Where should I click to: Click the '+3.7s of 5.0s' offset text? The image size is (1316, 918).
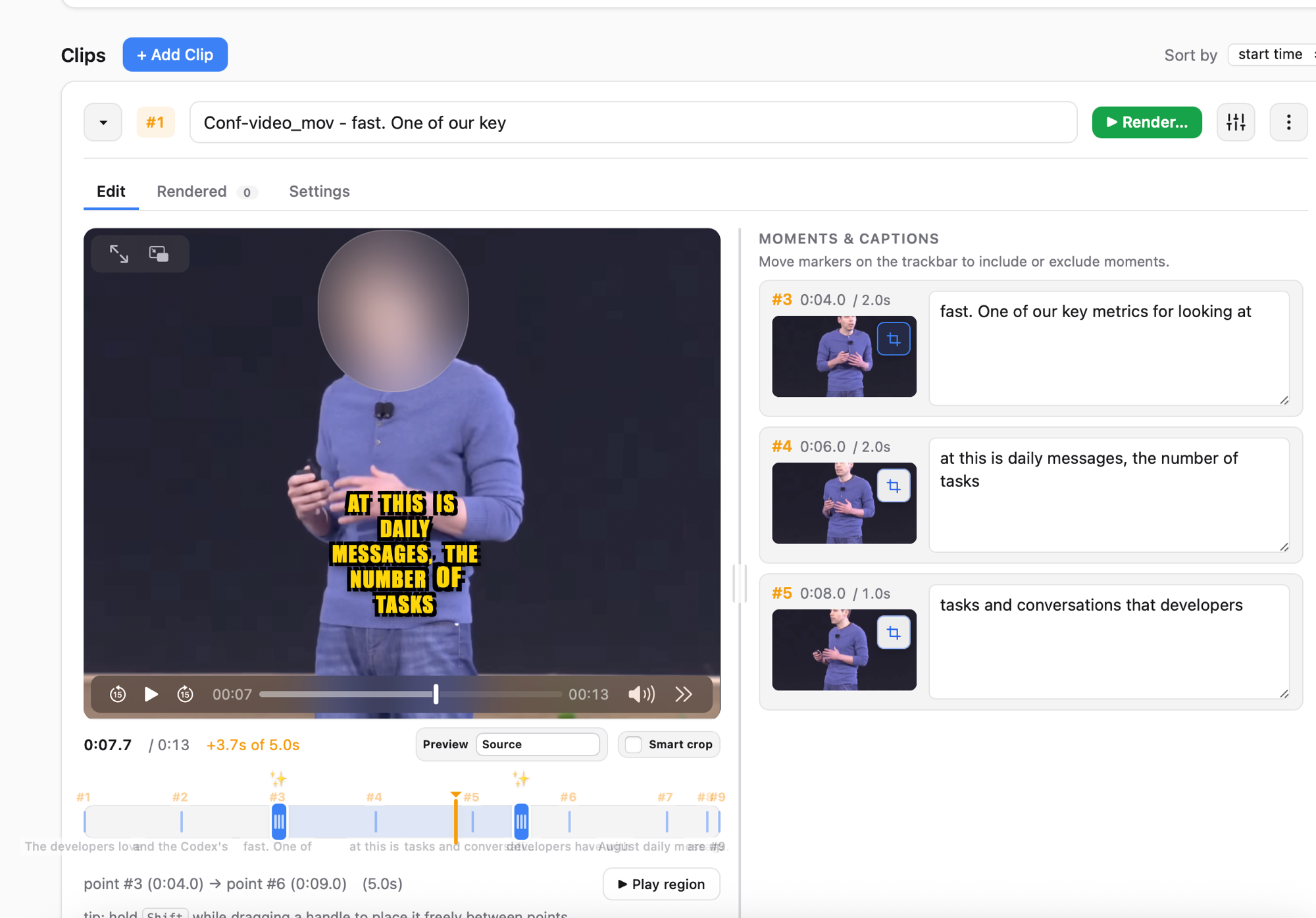pos(253,745)
